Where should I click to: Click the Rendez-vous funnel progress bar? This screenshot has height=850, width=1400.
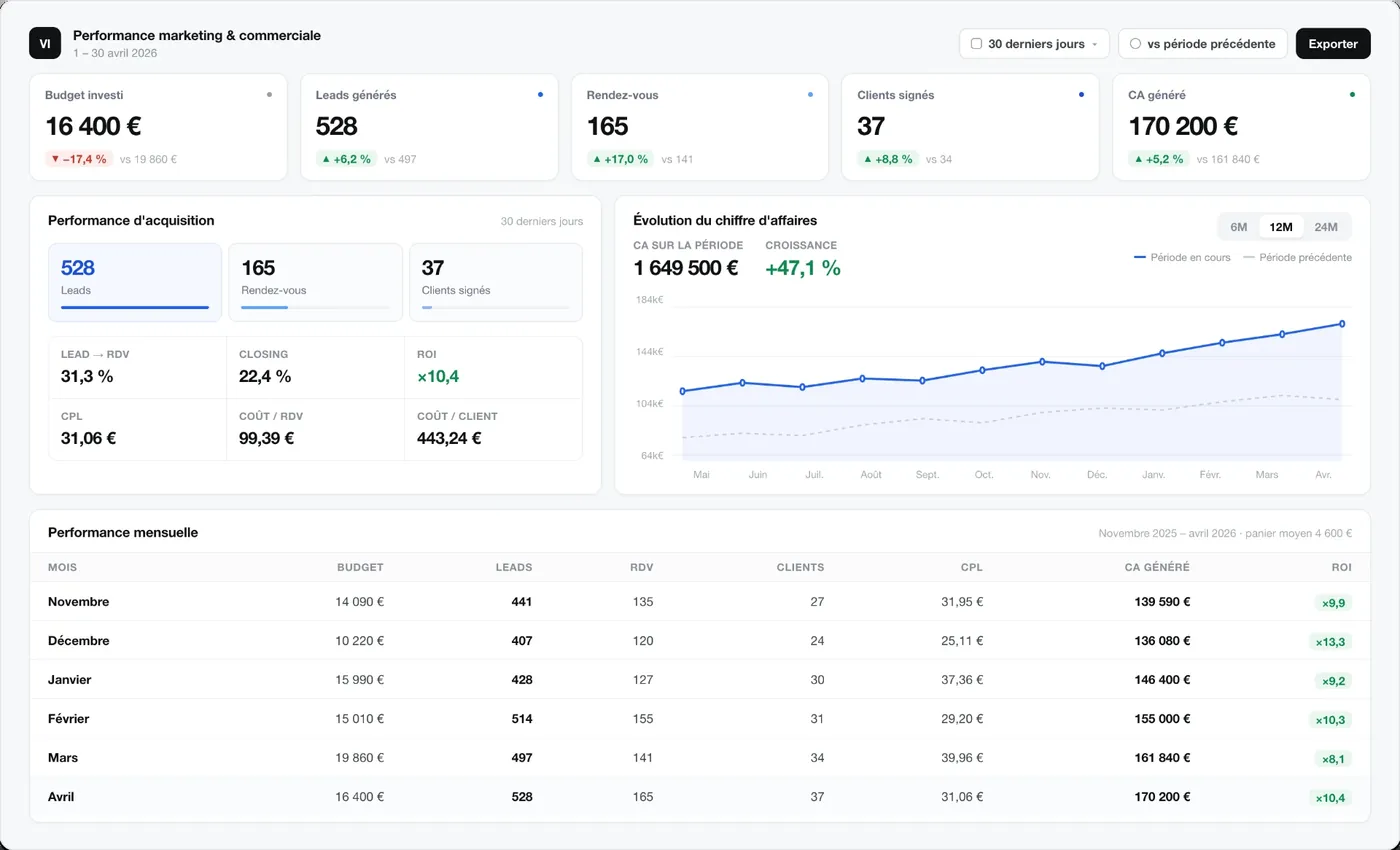coord(316,307)
